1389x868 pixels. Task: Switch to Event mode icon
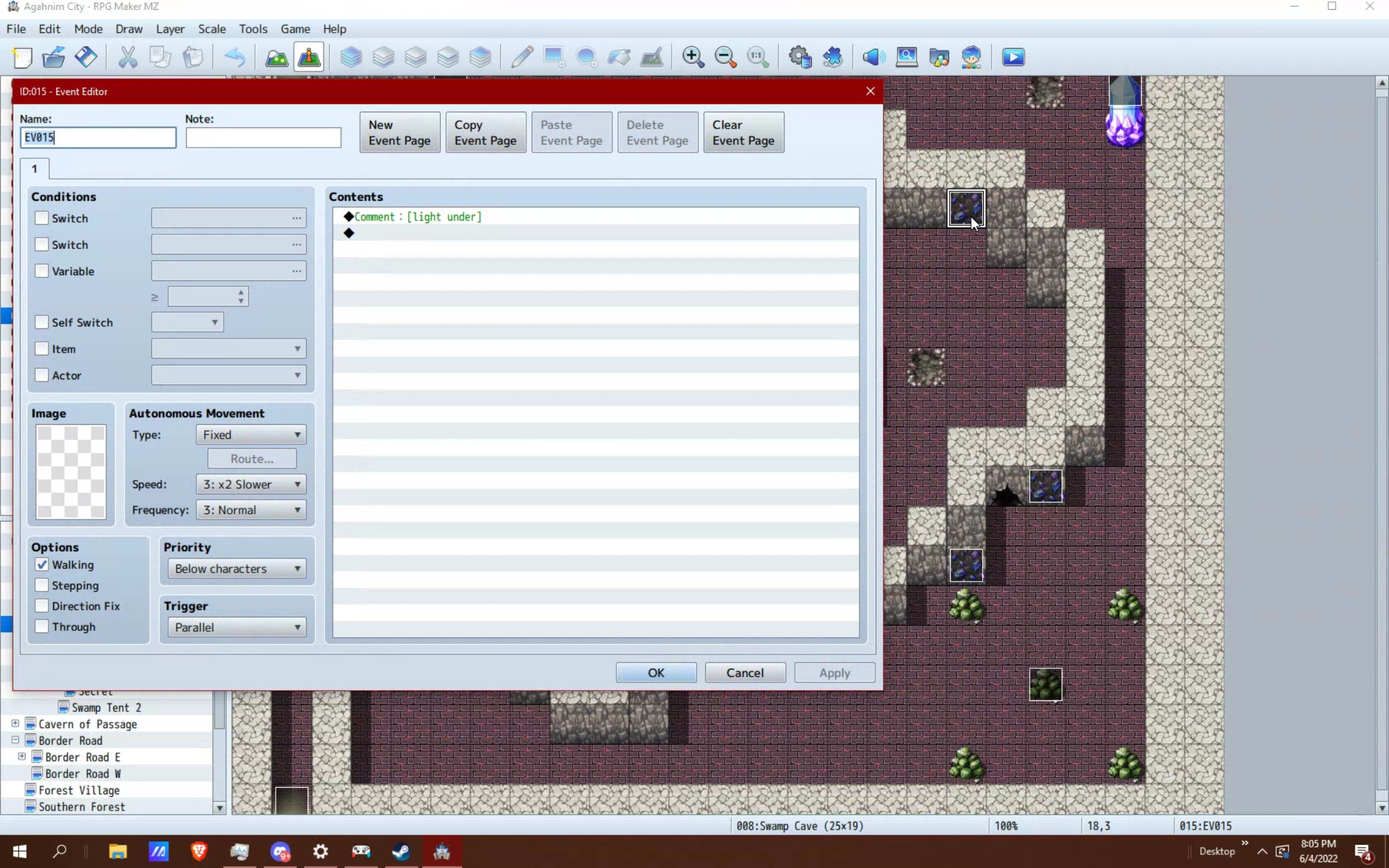(x=309, y=58)
